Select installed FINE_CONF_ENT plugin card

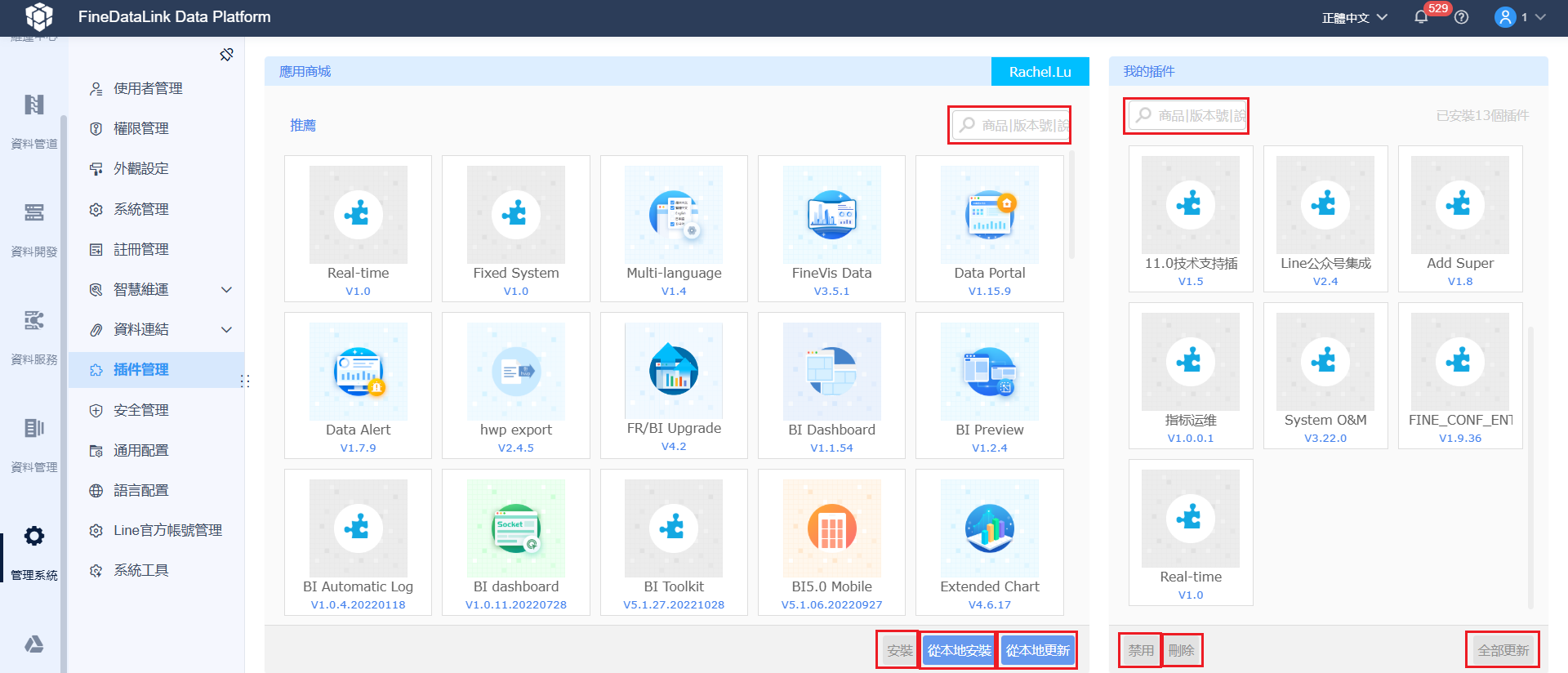tap(1460, 376)
